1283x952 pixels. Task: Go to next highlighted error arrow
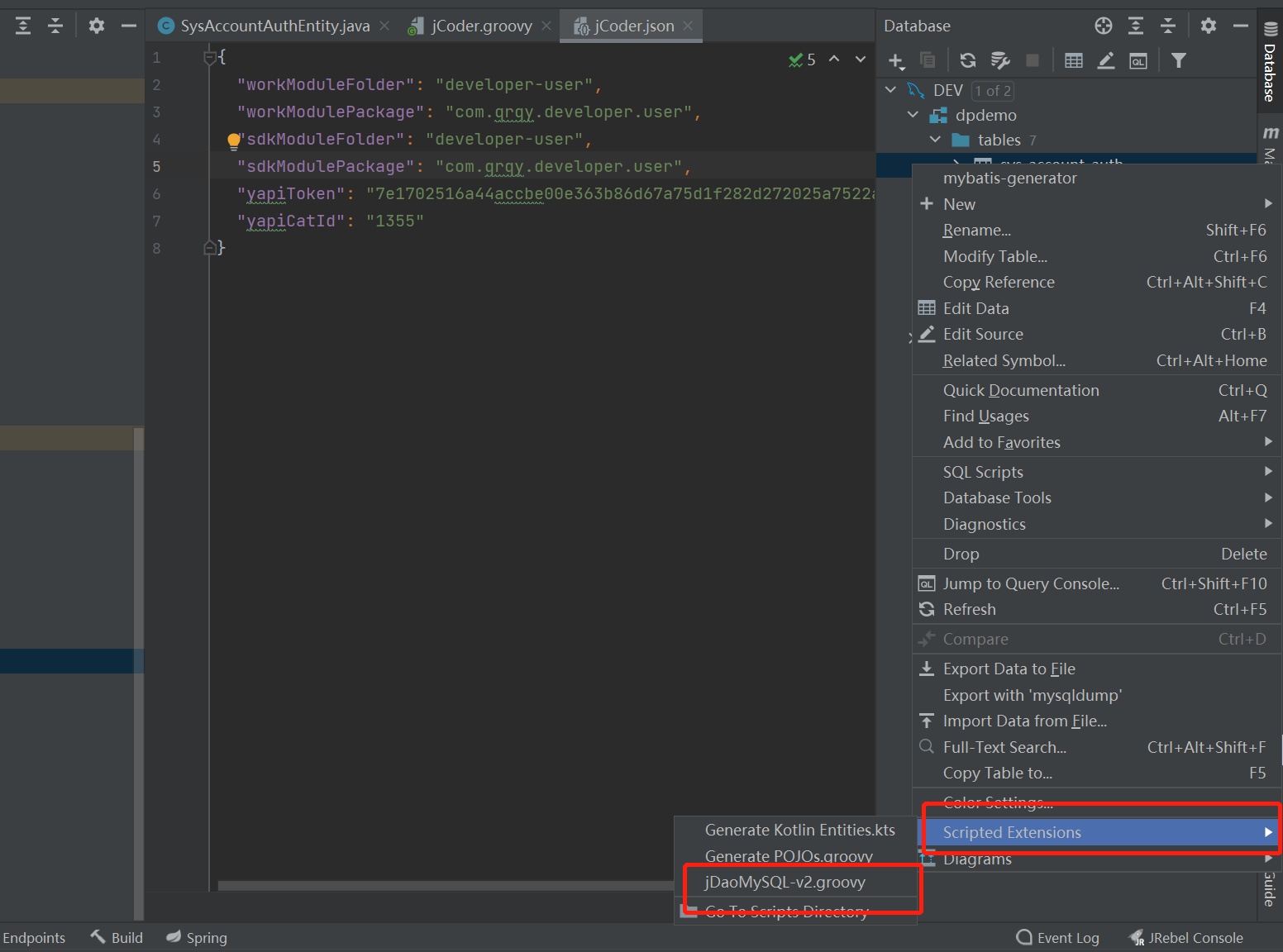[861, 59]
